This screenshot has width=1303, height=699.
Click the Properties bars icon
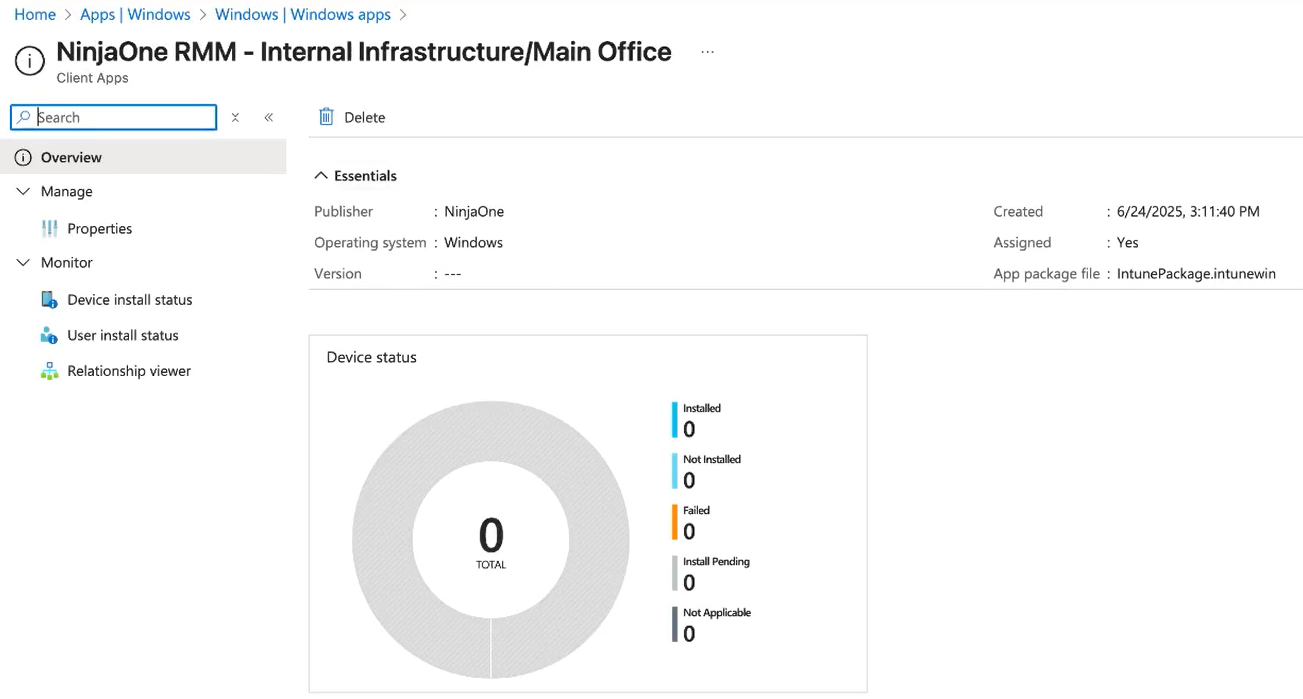(x=49, y=229)
